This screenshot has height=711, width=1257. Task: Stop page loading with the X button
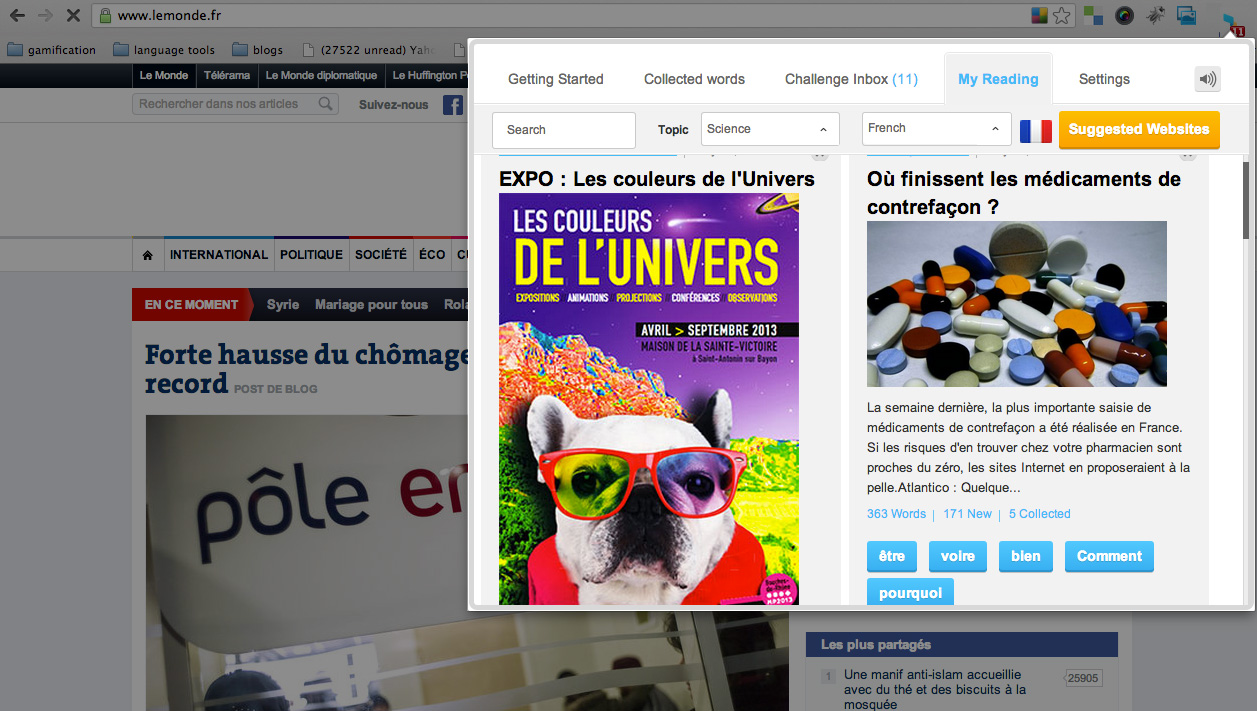(x=73, y=16)
